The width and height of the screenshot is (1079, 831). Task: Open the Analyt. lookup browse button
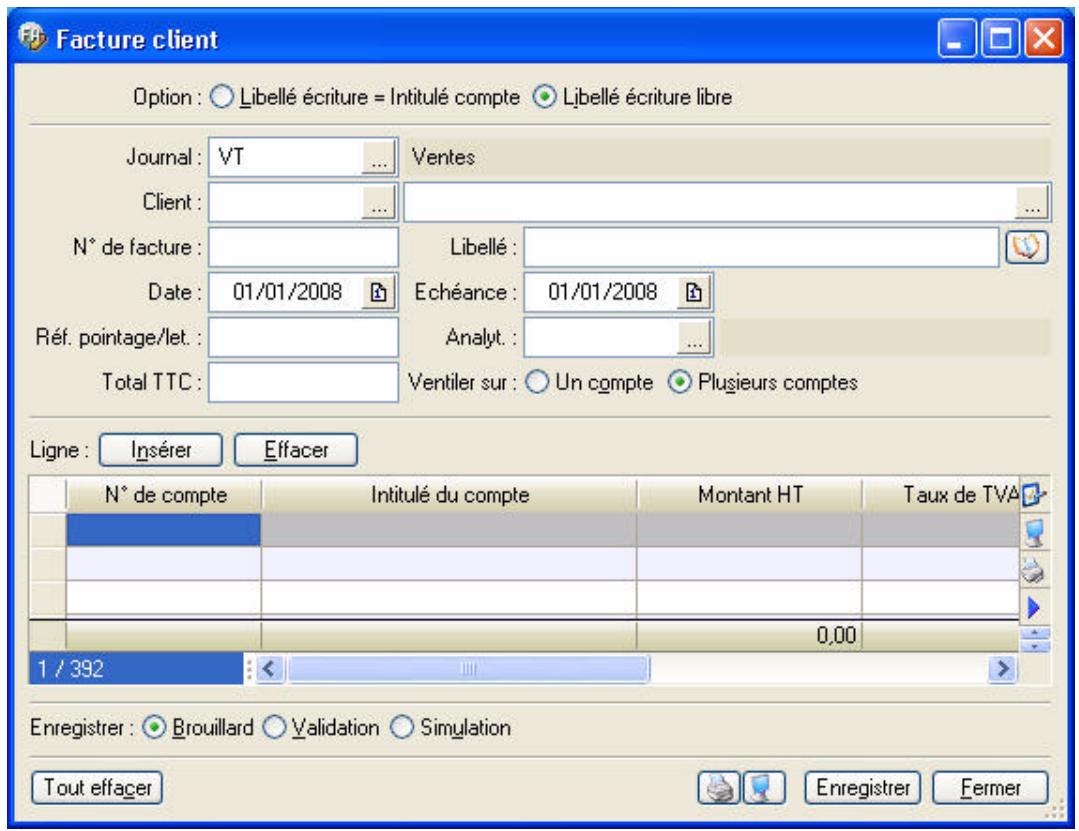coord(694,338)
